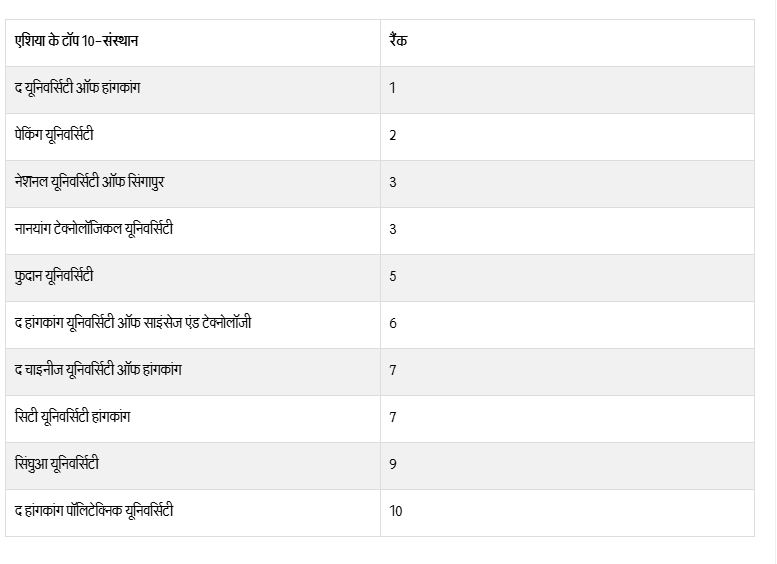Viewport: 777px width, 564px height.
Task: Click the 'रैंक' column header
Action: tap(398, 42)
